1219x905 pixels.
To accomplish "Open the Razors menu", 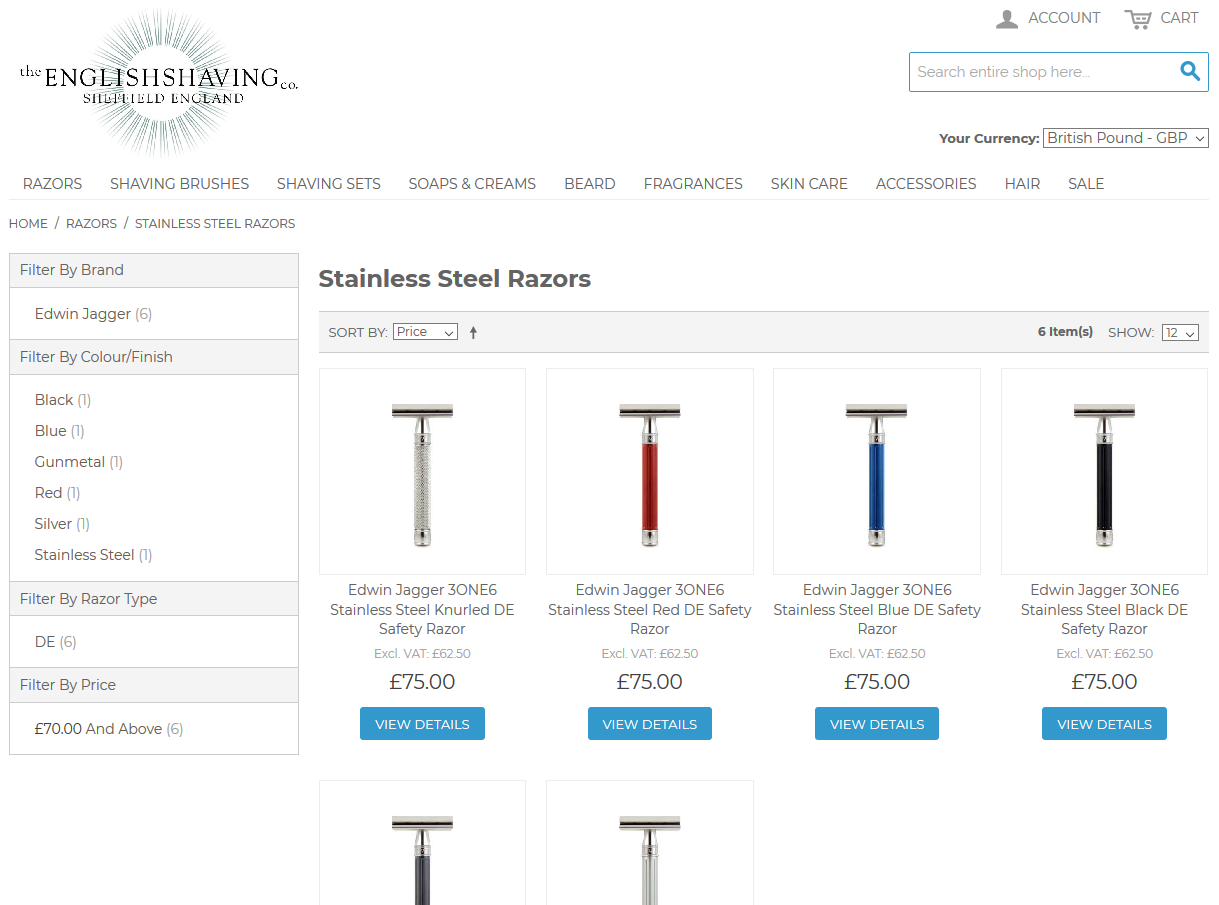I will pyautogui.click(x=53, y=184).
